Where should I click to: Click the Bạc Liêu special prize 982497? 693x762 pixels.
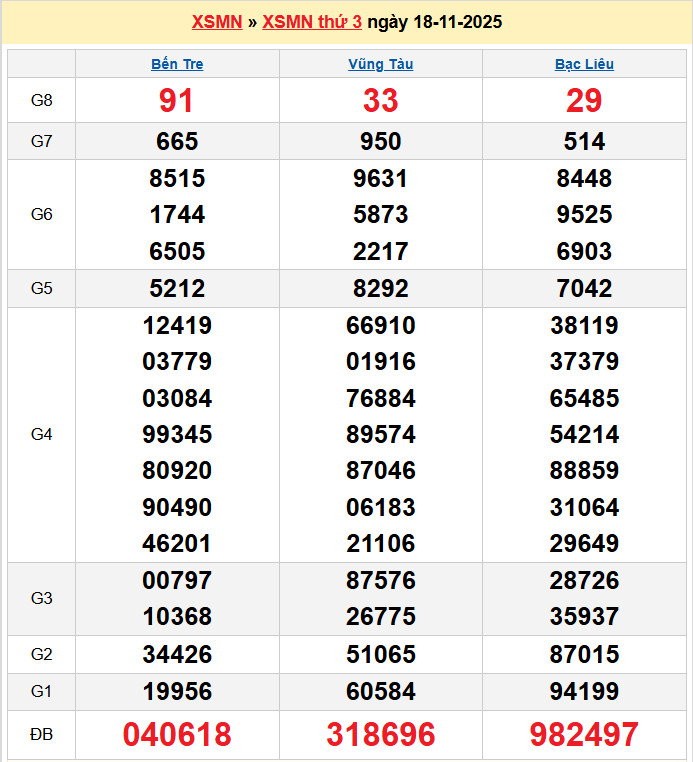coord(584,735)
